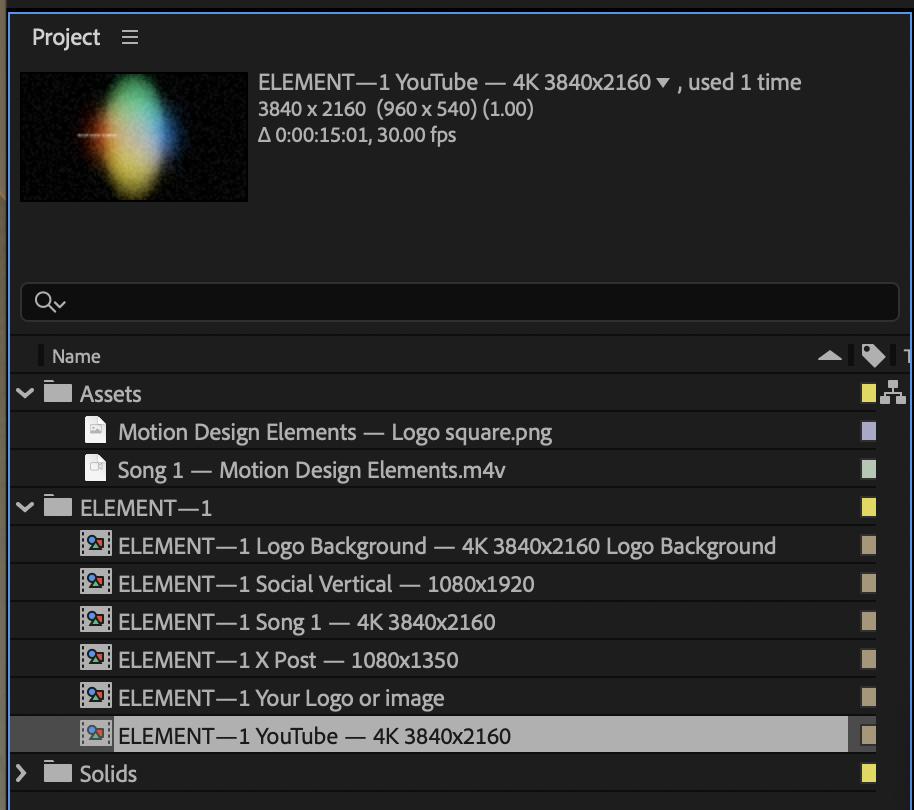914x810 pixels.
Task: Click the folder icon of the Solids folder
Action: pos(55,773)
